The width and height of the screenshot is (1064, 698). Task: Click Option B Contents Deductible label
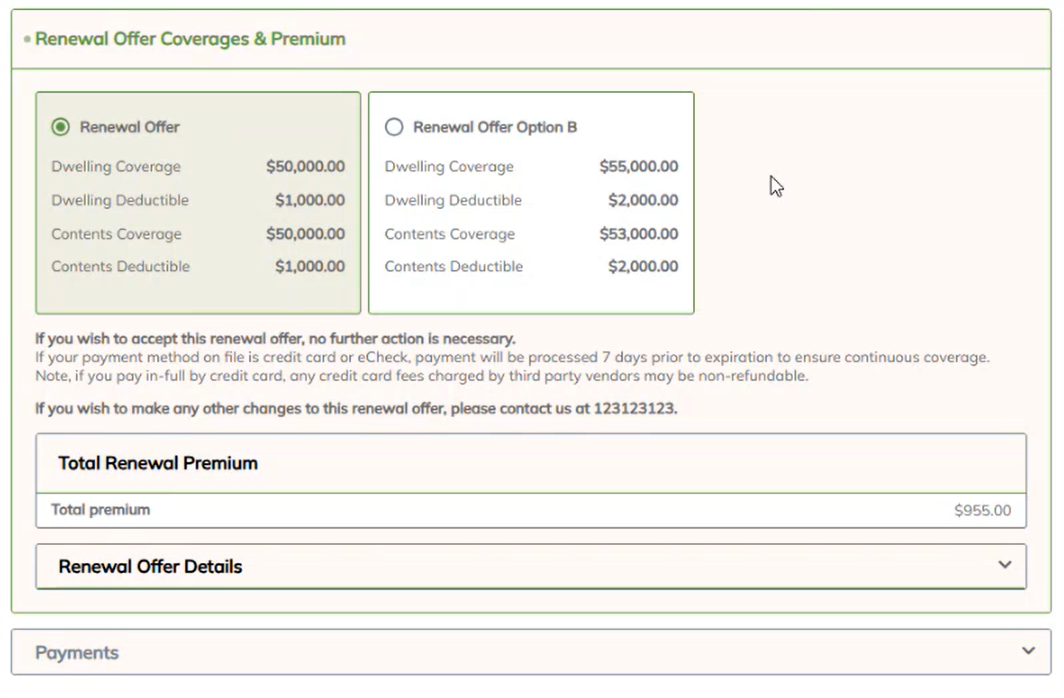(x=454, y=267)
